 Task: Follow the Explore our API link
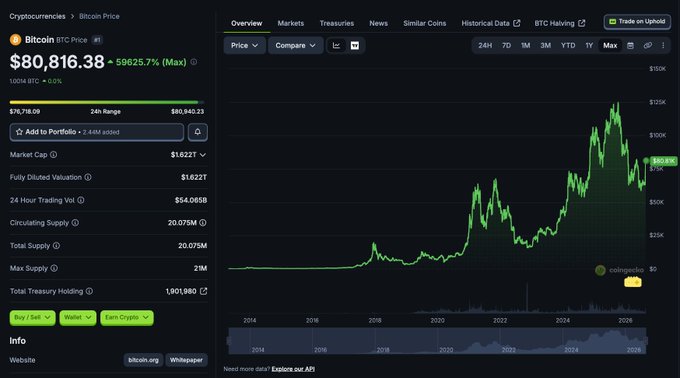click(293, 369)
